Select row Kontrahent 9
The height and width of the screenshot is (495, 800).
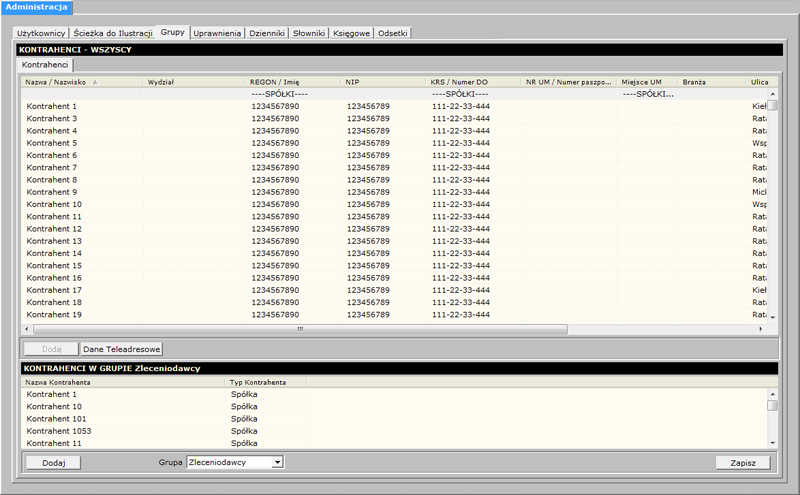tap(393, 192)
